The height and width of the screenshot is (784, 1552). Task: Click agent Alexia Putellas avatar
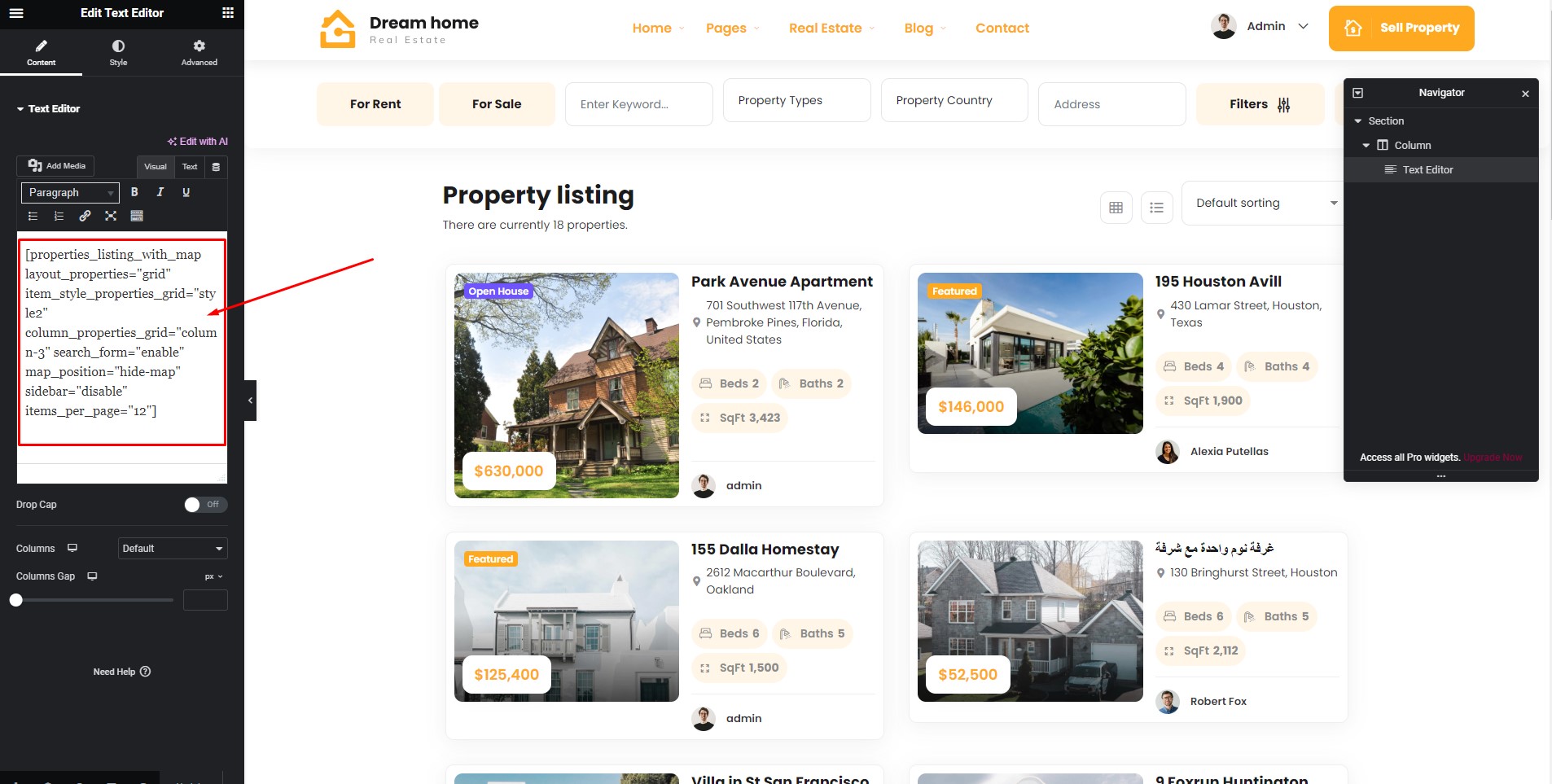point(1168,452)
